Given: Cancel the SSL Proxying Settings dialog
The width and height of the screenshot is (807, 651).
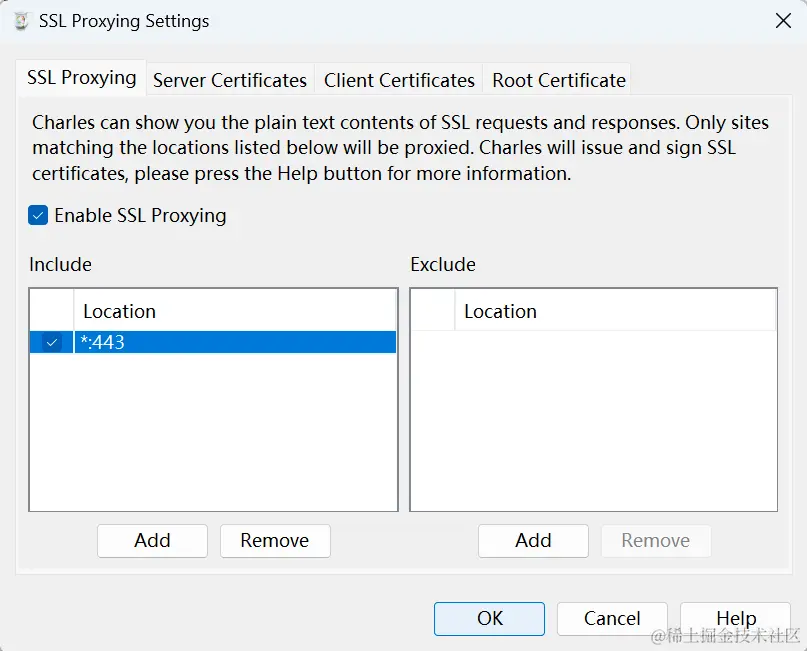Looking at the screenshot, I should point(612,619).
